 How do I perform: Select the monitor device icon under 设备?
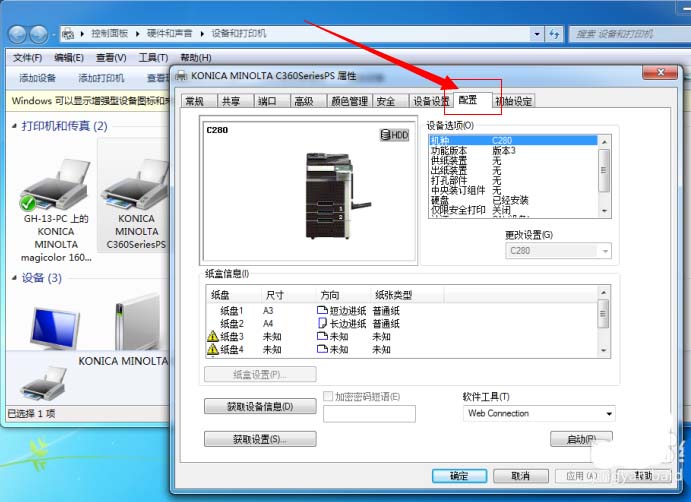(55, 328)
